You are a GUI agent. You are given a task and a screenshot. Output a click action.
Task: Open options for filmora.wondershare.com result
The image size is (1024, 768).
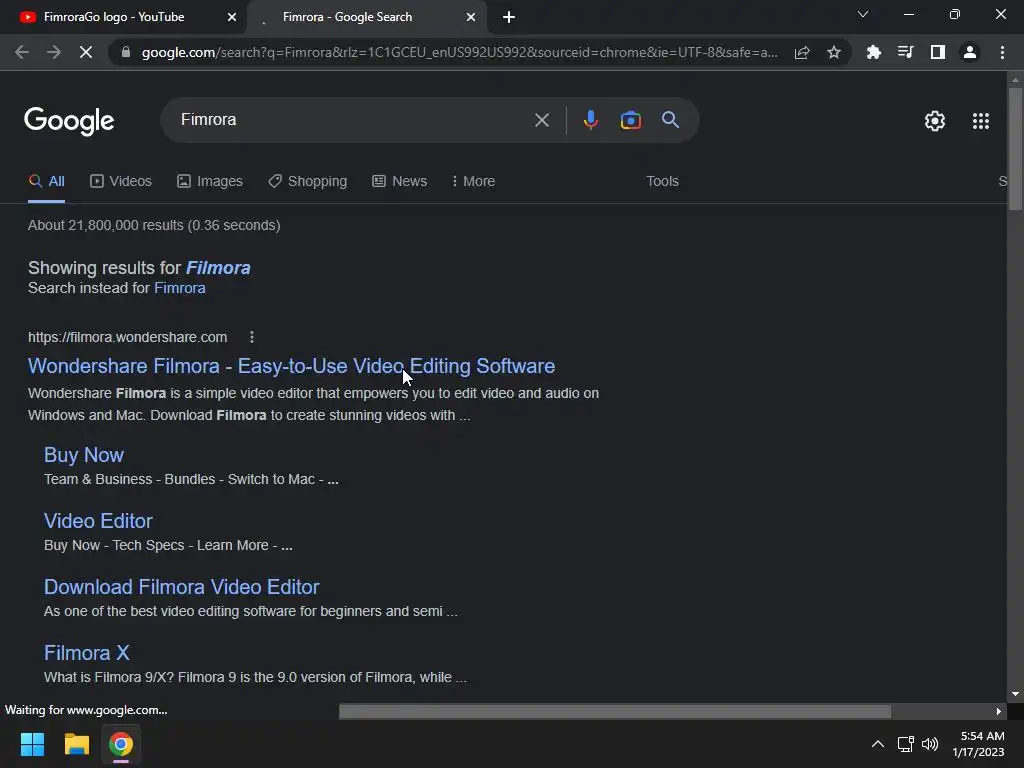[x=252, y=337]
